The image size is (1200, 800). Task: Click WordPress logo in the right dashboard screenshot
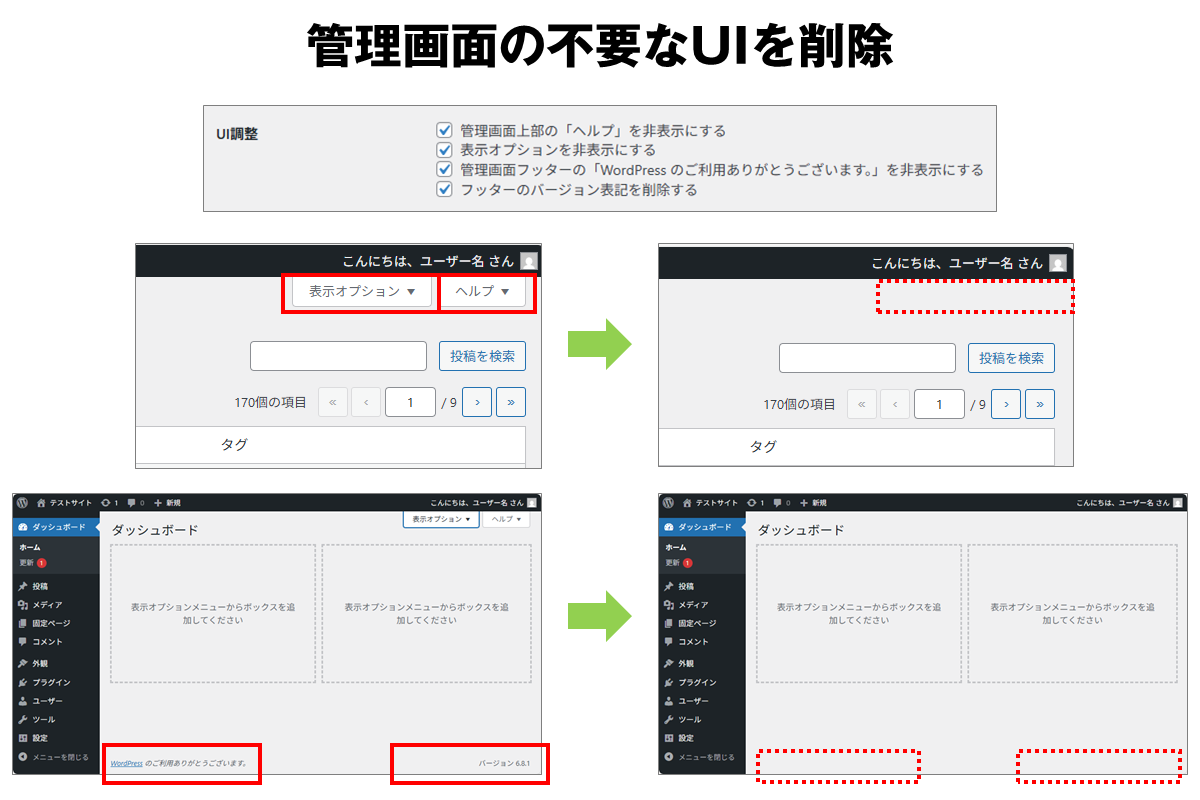tap(669, 502)
